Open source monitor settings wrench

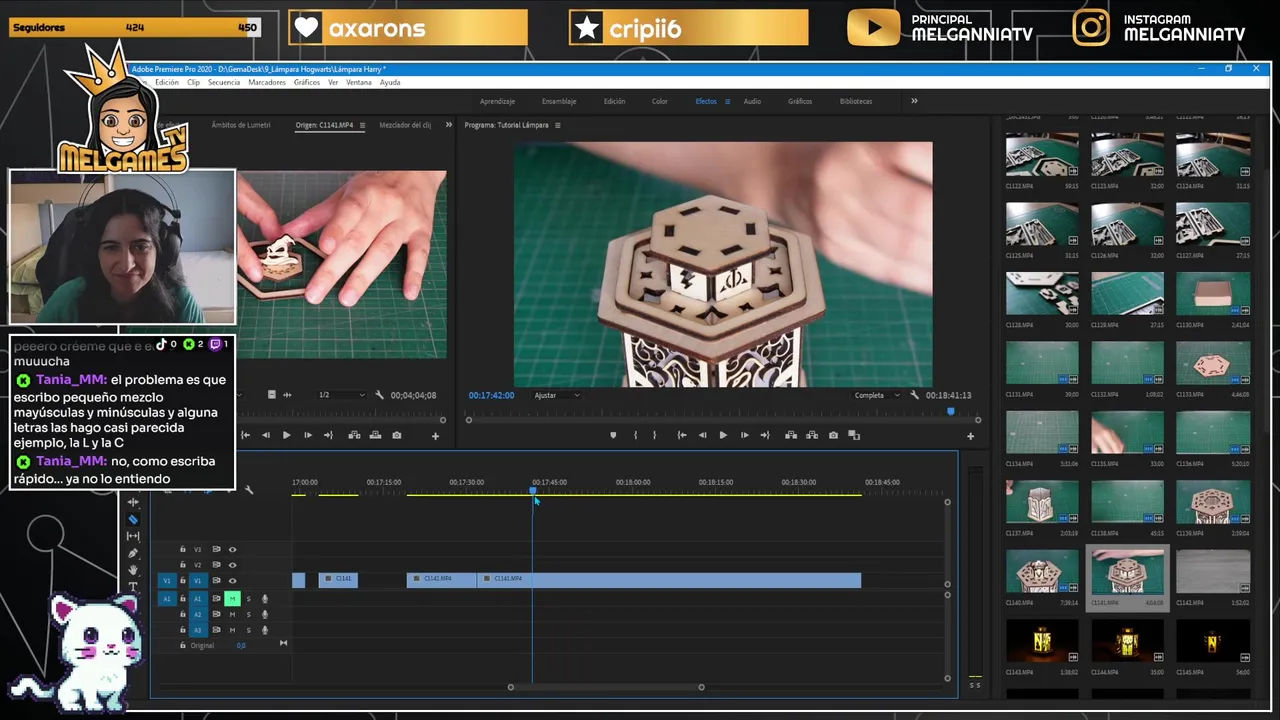click(379, 395)
